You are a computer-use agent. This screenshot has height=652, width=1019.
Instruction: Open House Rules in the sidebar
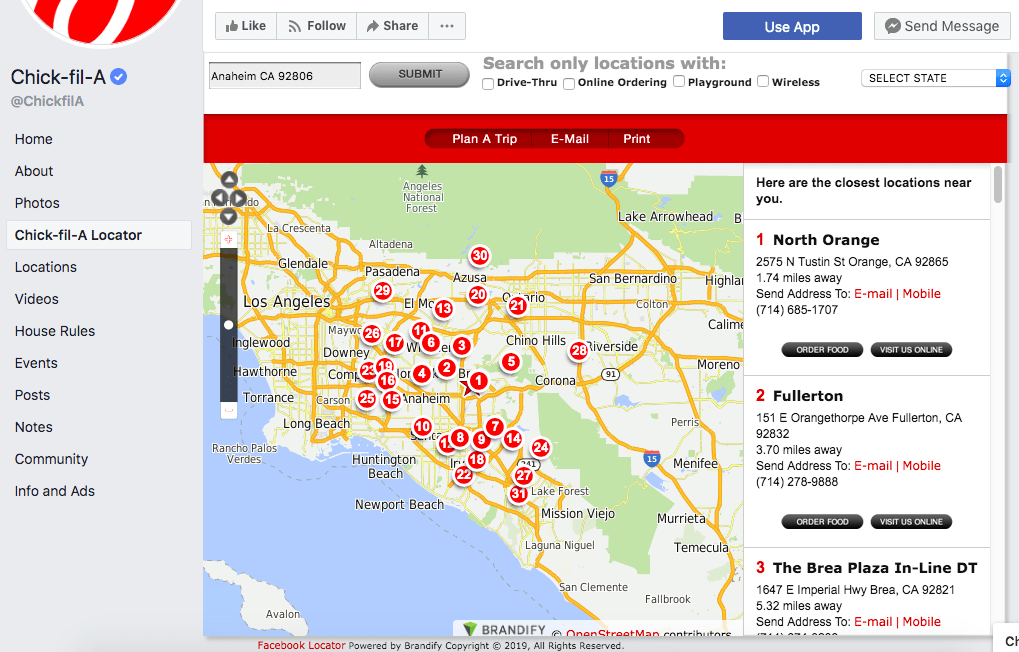pyautogui.click(x=55, y=331)
